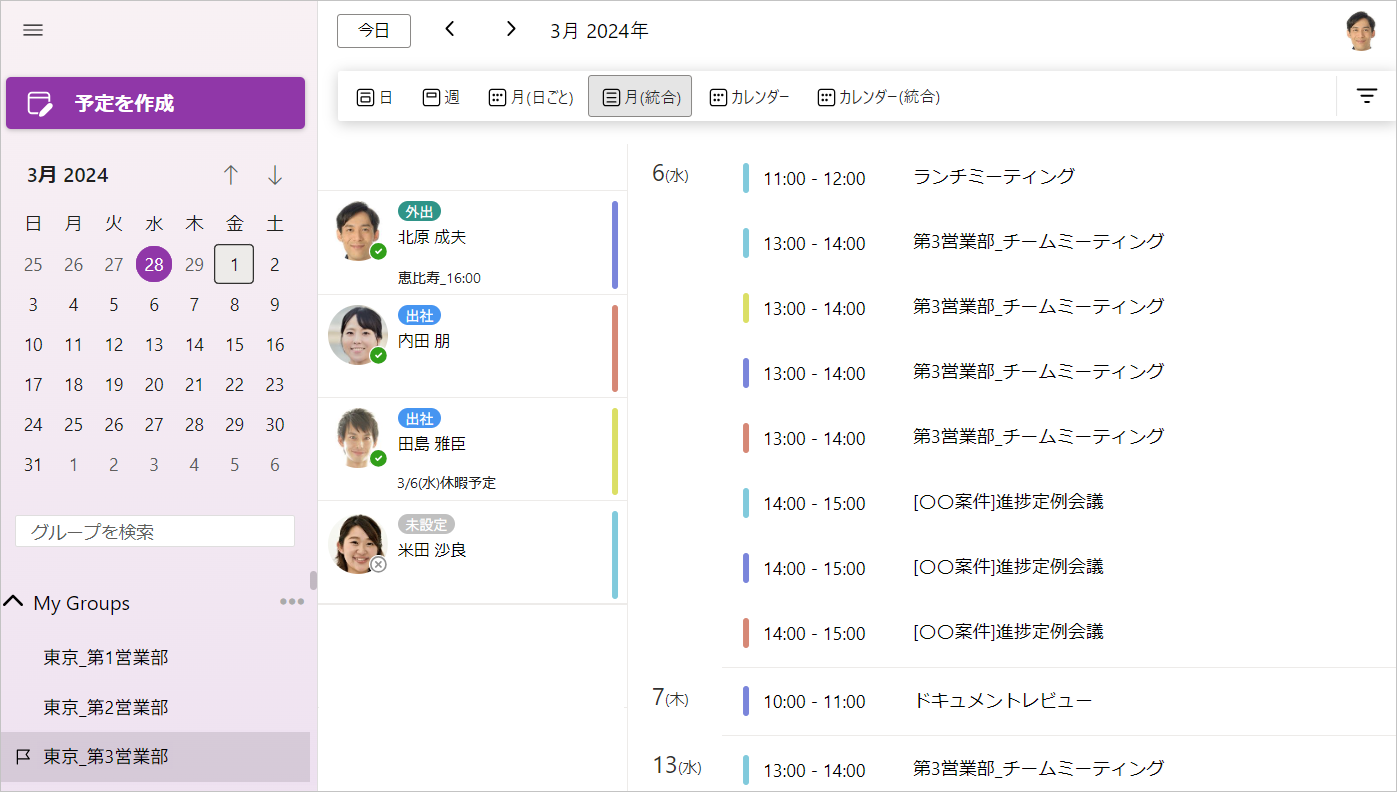Click the グループを検索 search field
Image resolution: width=1397 pixels, height=792 pixels.
point(155,531)
